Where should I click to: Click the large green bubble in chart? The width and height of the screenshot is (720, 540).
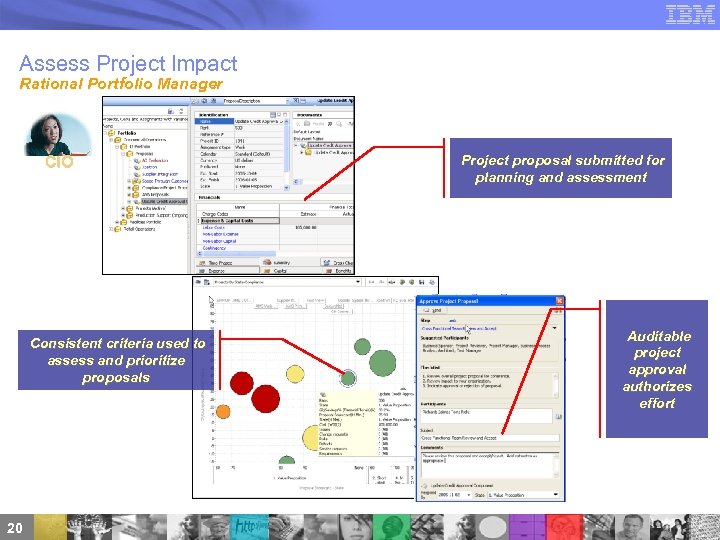382,363
